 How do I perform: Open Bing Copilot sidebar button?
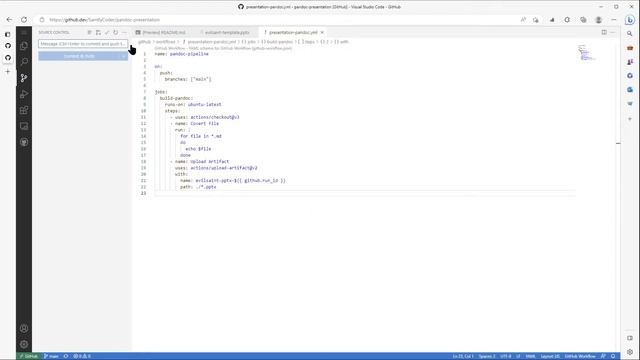630,20
